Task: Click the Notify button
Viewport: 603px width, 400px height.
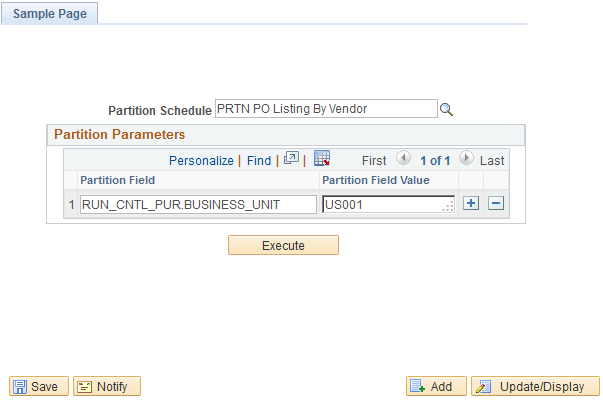Action: pos(107,386)
